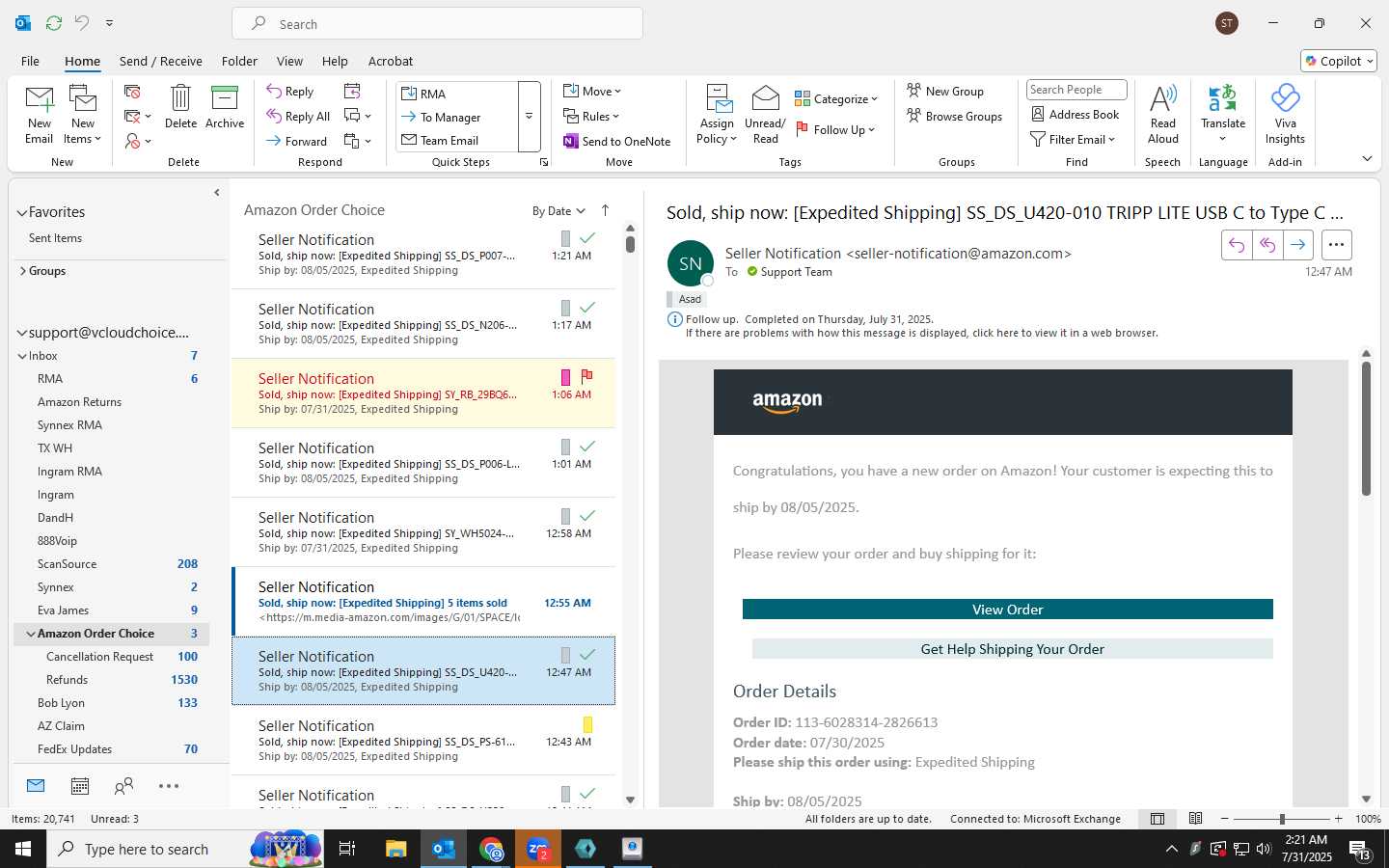The height and width of the screenshot is (868, 1389).
Task: Click the pink category box on 1:06 AM email
Action: (x=565, y=377)
